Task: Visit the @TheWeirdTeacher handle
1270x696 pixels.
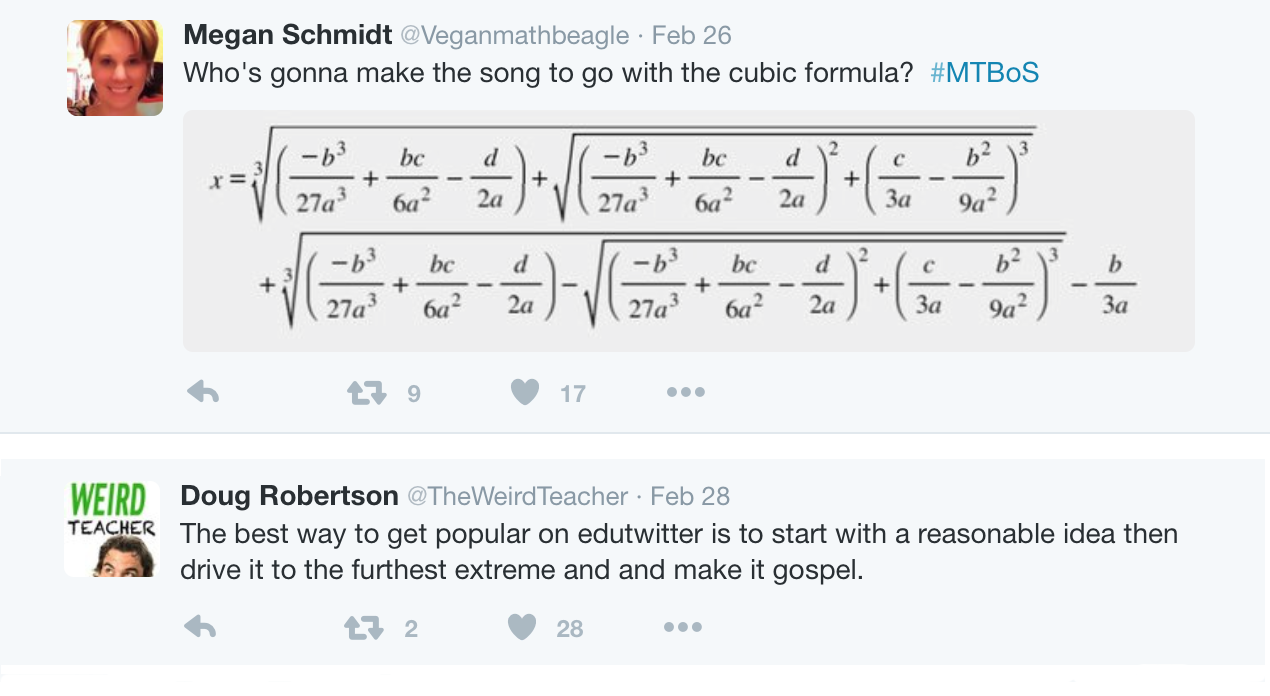Action: [x=516, y=496]
